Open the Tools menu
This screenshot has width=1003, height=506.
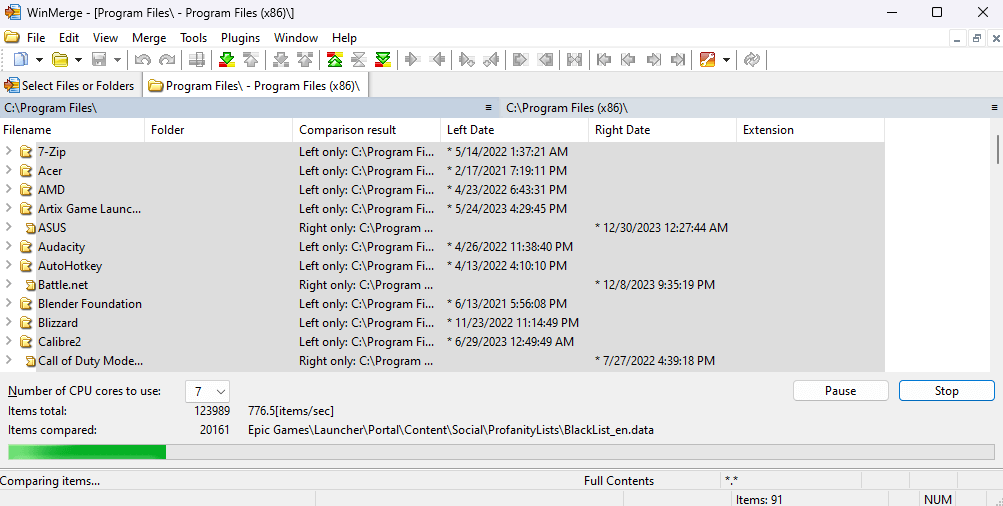click(193, 38)
